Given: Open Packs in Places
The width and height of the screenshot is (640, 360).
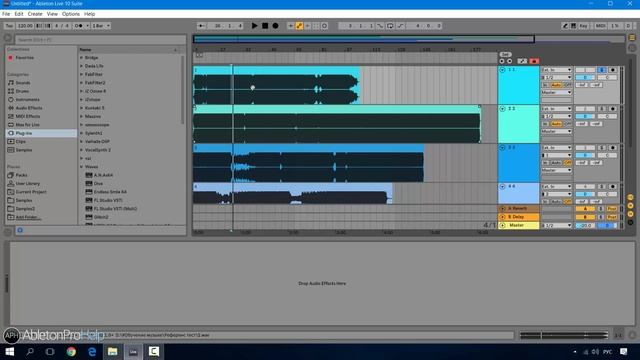Looking at the screenshot, I should point(21,175).
